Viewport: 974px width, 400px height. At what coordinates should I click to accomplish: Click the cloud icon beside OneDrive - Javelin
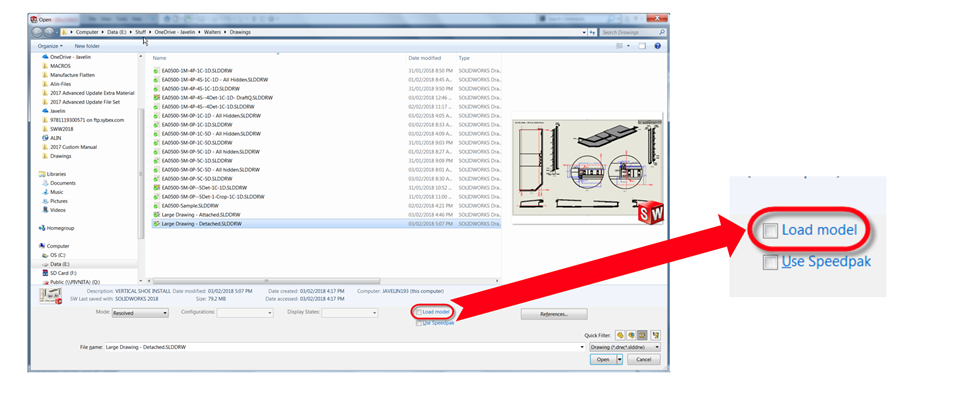[x=45, y=57]
